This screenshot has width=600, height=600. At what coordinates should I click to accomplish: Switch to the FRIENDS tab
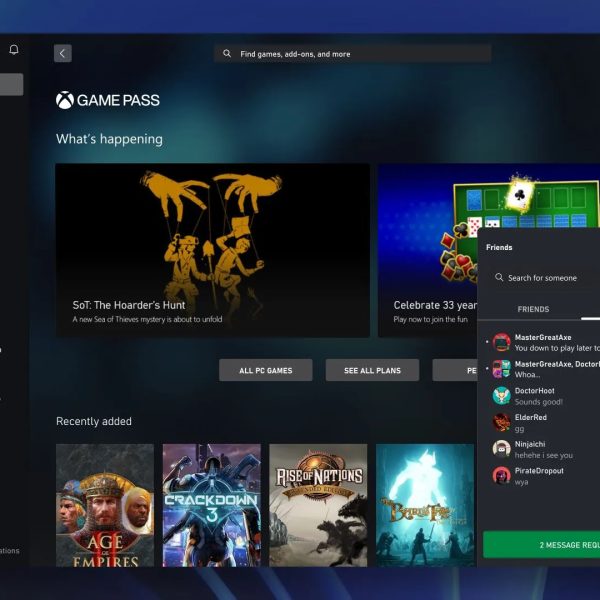pos(533,309)
